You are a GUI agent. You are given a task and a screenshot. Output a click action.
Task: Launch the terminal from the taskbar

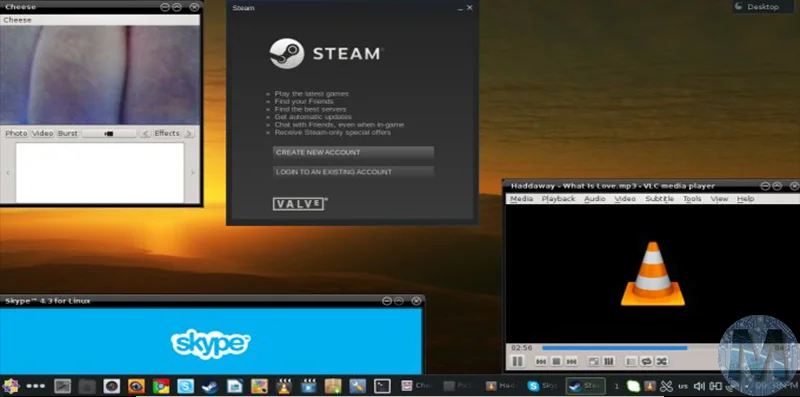[382, 386]
